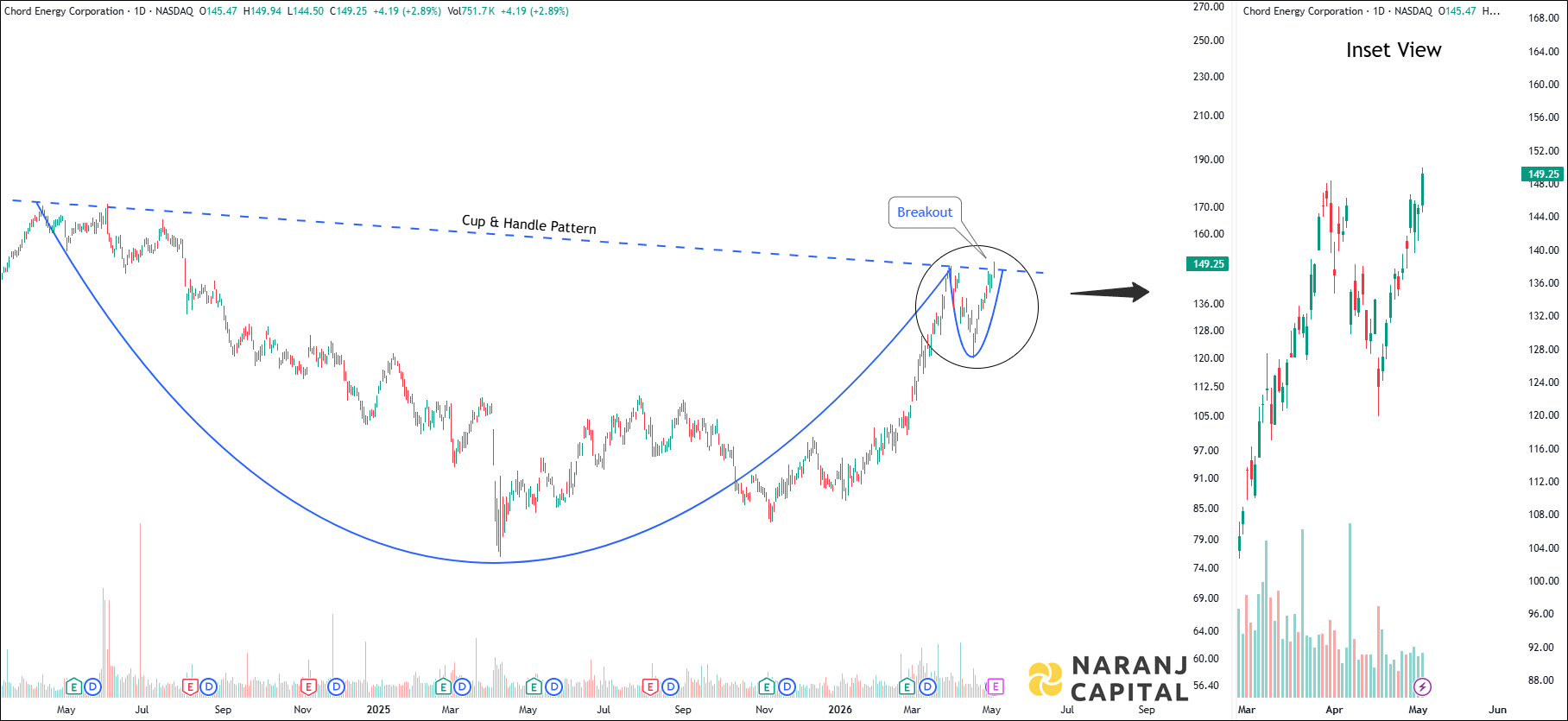Click the dividend D marker at March 2025

[462, 687]
